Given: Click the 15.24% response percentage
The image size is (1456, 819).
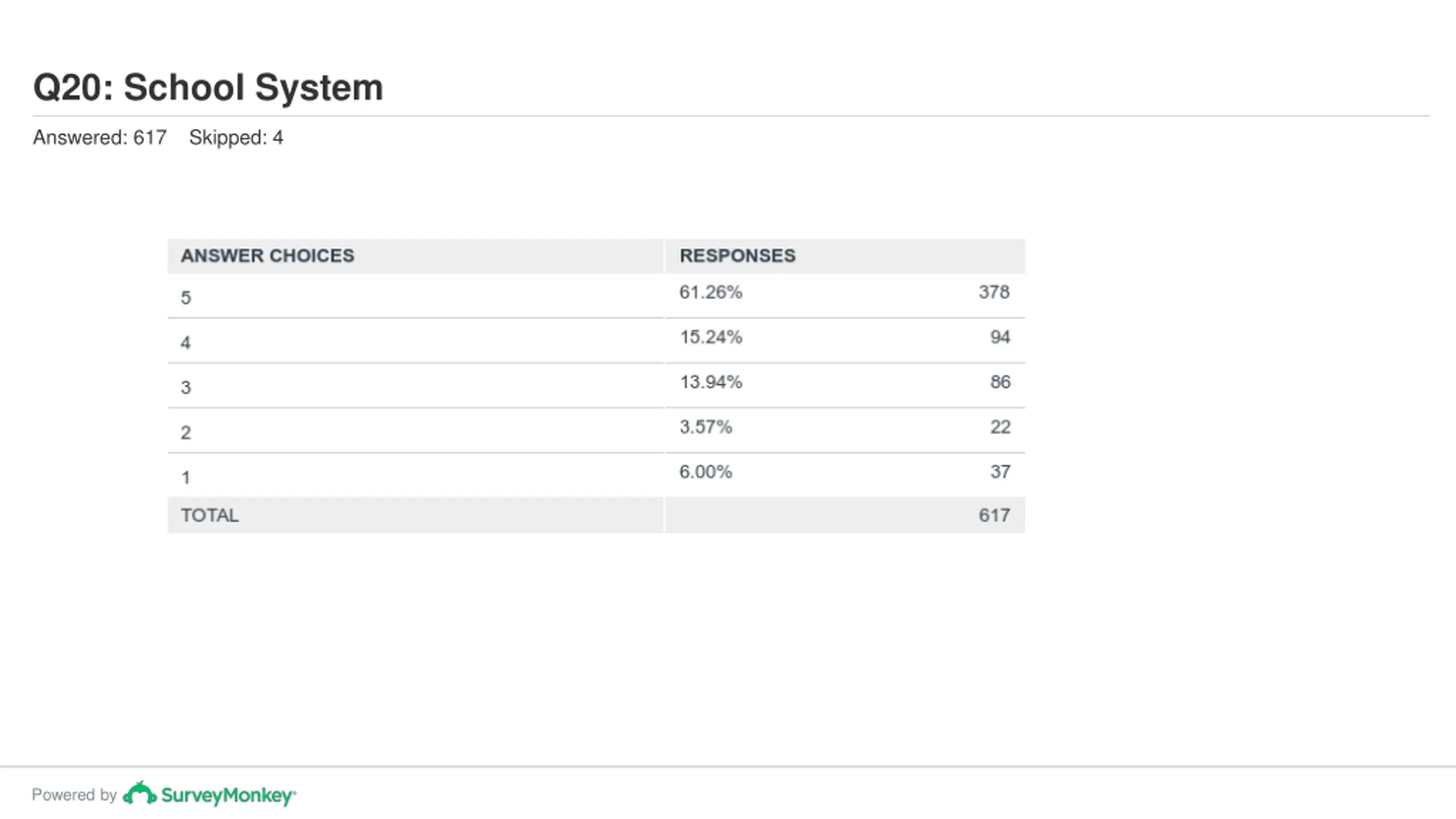Looking at the screenshot, I should 711,337.
